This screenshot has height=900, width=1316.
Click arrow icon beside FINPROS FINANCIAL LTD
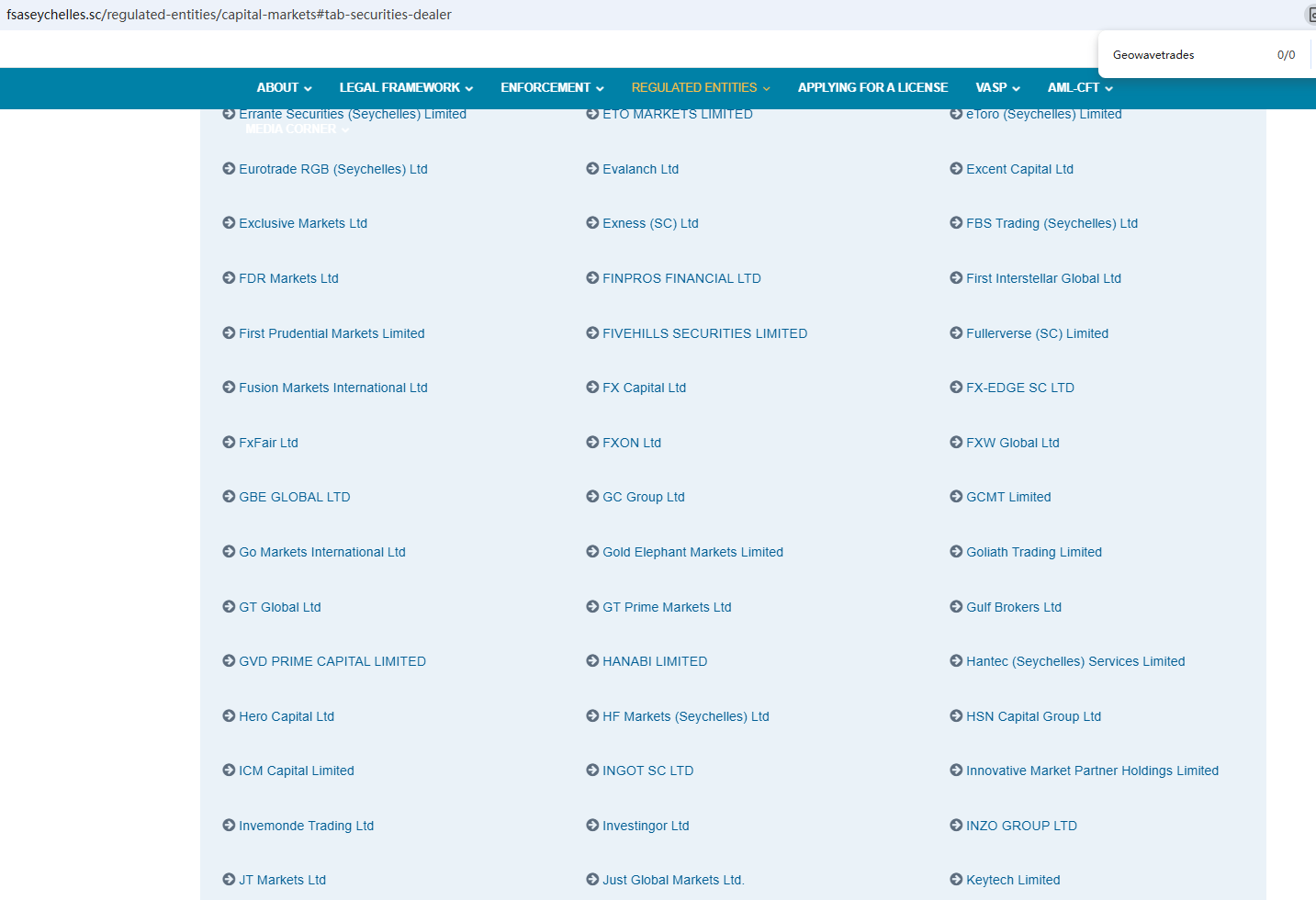[x=592, y=278]
